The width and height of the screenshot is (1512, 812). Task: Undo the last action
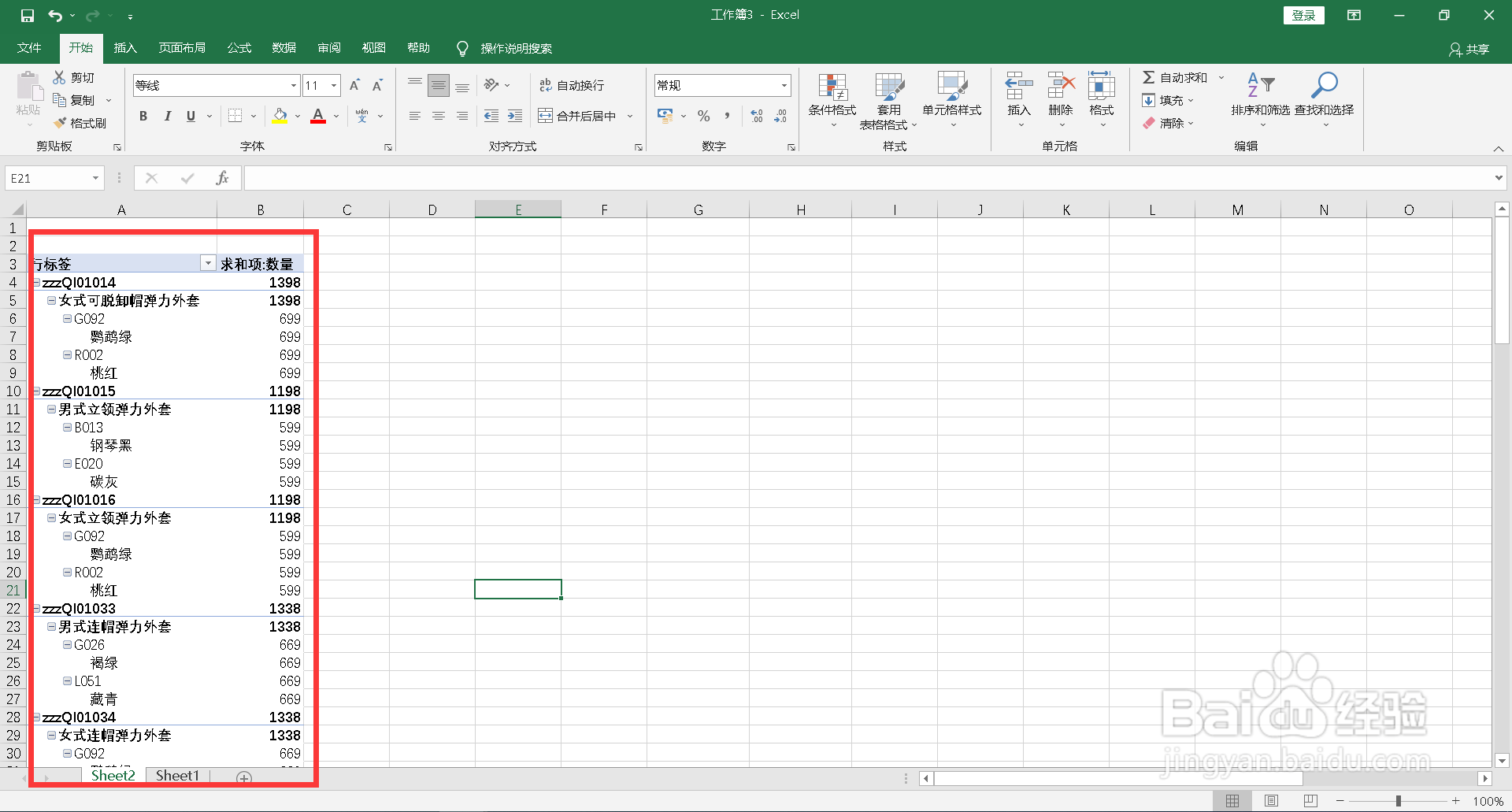55,15
